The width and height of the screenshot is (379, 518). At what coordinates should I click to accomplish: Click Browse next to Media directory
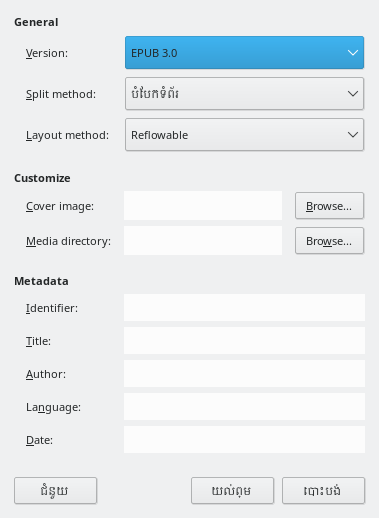click(329, 241)
